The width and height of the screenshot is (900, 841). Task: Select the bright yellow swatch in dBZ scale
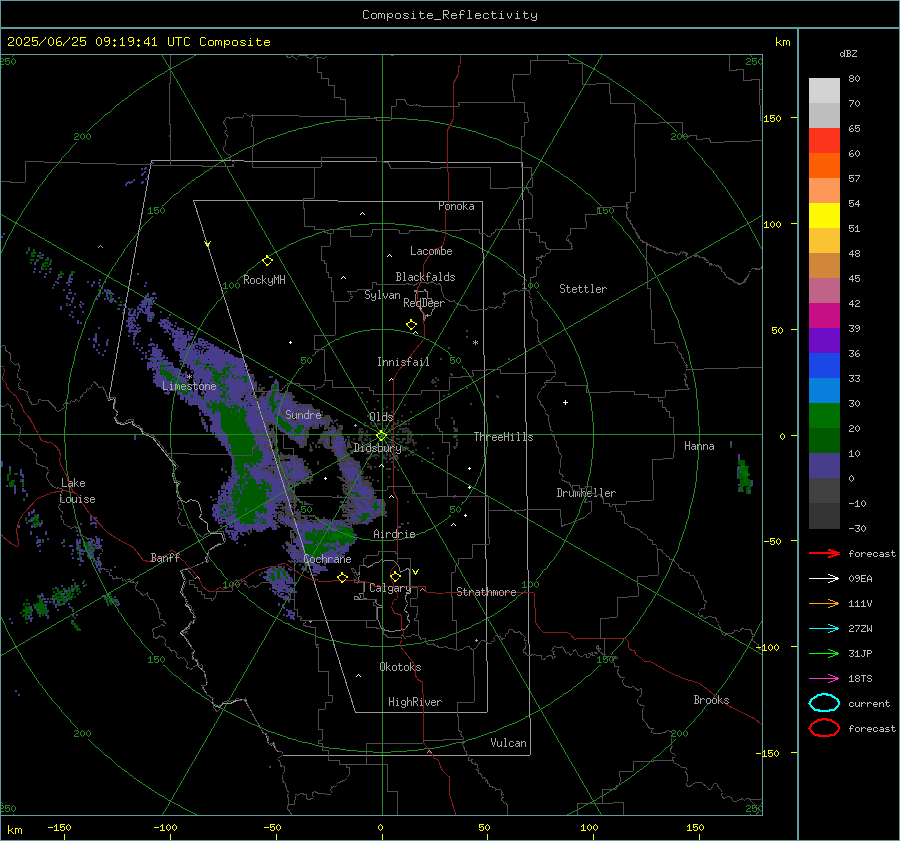click(824, 216)
